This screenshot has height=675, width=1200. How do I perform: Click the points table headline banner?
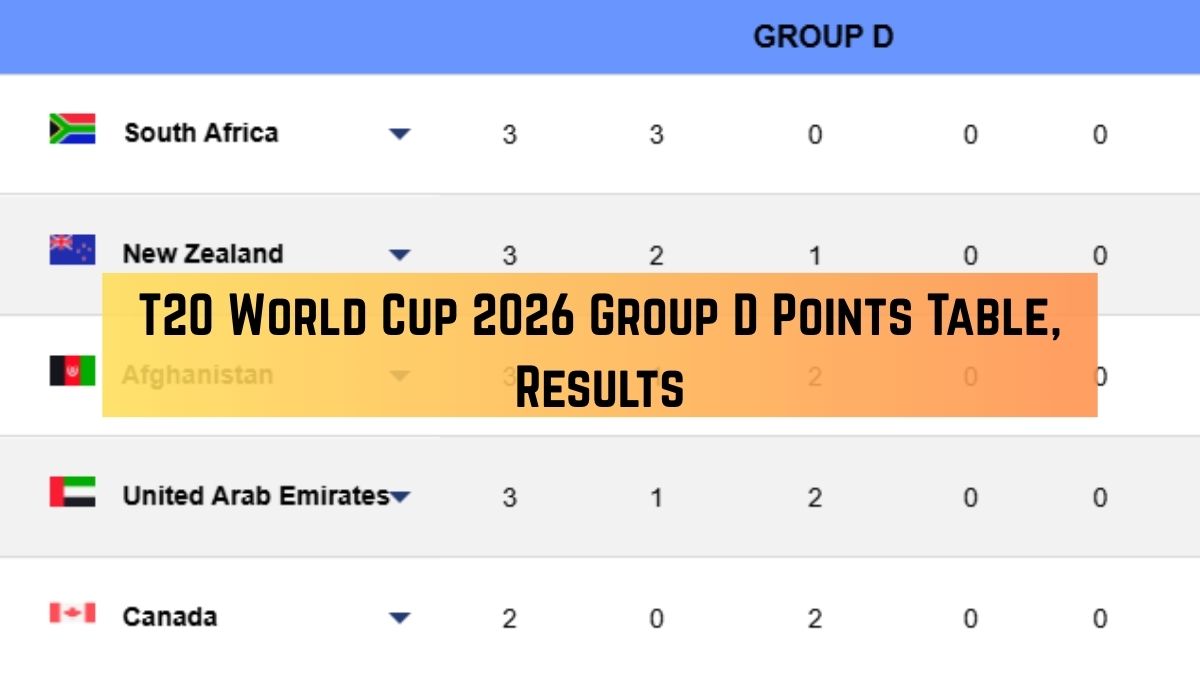(600, 345)
